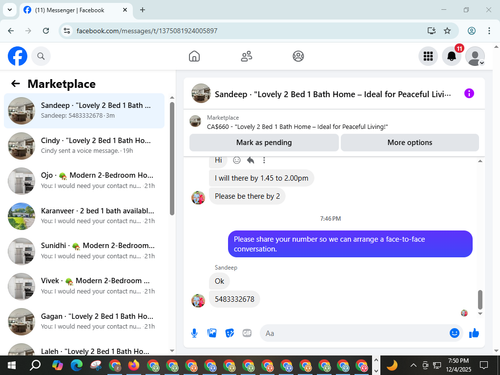
Task: Click the chat header avatar thumbnail
Action: pos(201,93)
